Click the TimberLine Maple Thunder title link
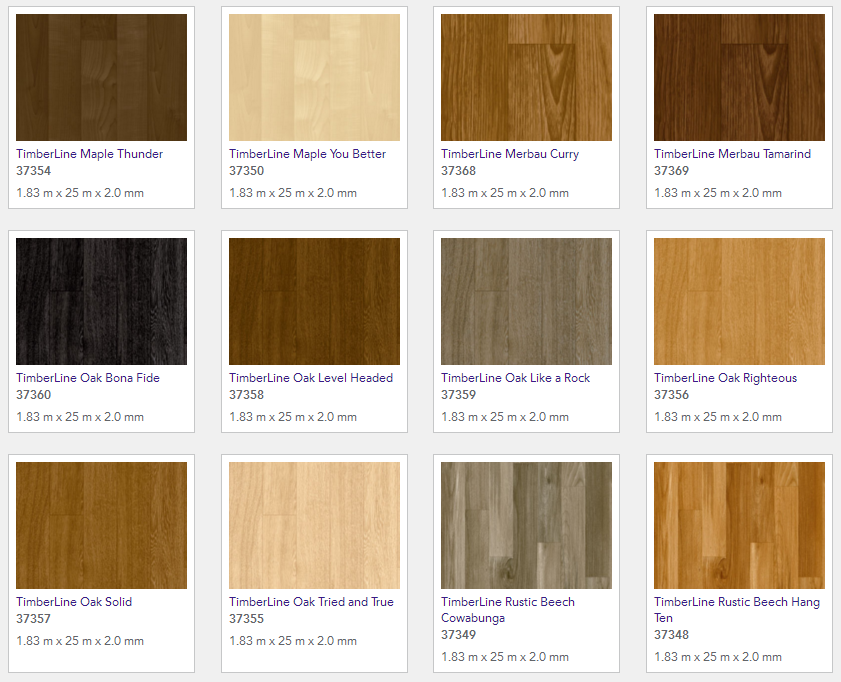Screen dimensions: 841x682 click(x=89, y=154)
